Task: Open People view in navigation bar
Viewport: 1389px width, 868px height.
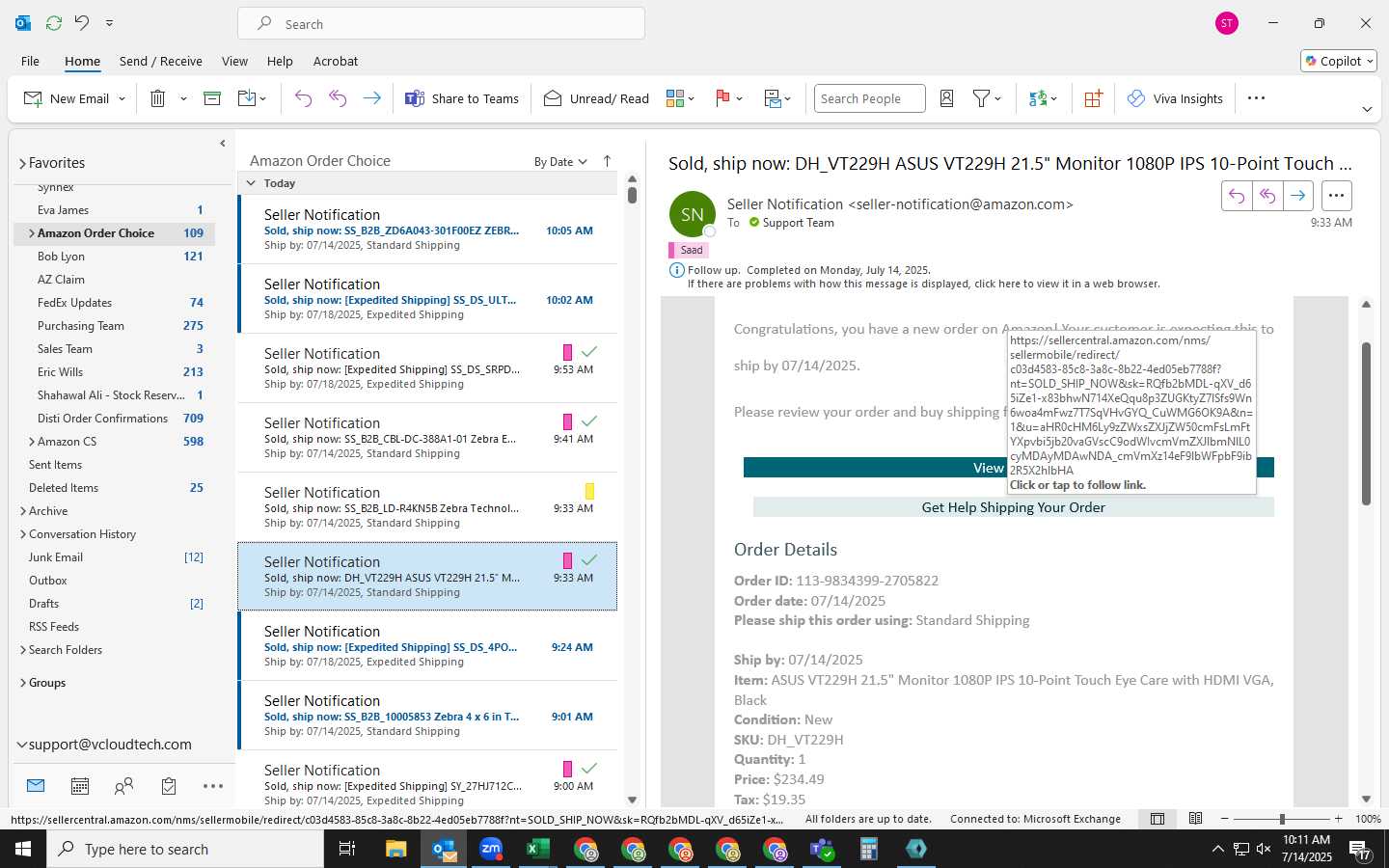Action: pos(123,786)
